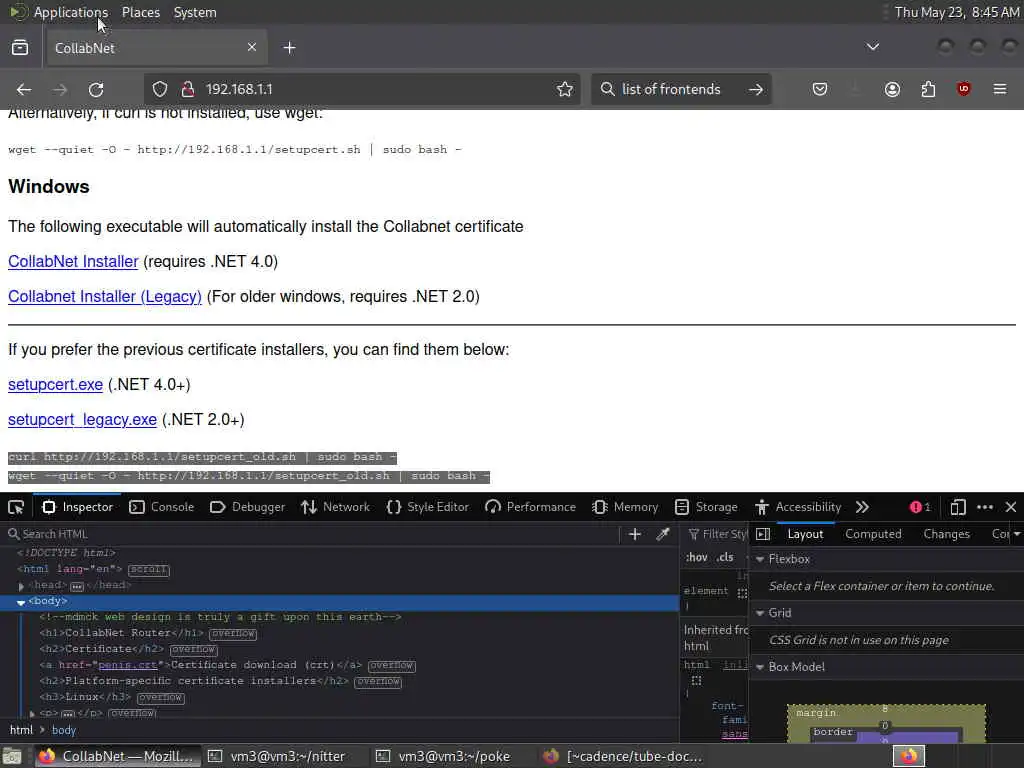Open the Firefox account icon
The width and height of the screenshot is (1024, 768).
tap(892, 89)
